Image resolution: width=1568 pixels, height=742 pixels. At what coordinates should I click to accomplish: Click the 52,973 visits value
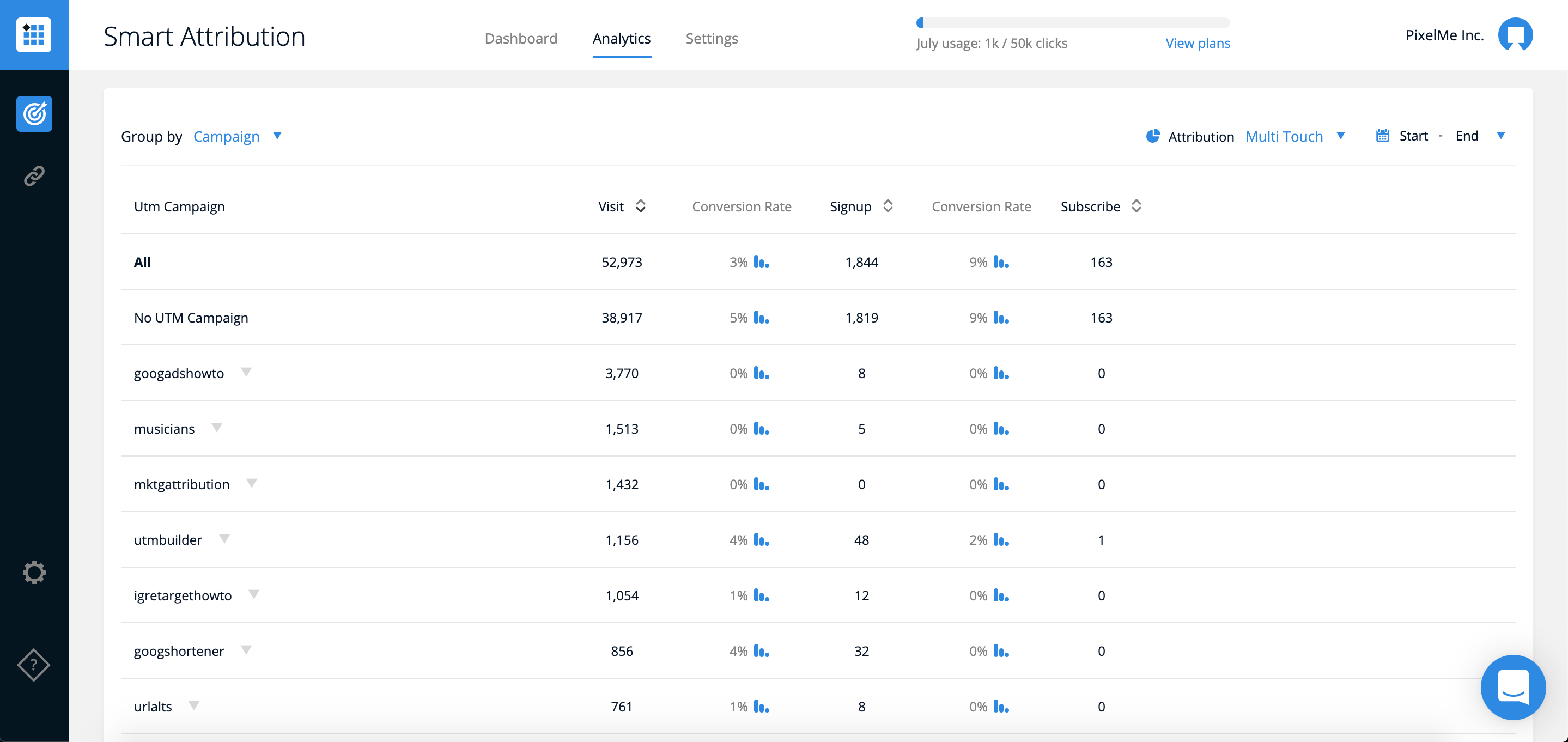tap(622, 261)
